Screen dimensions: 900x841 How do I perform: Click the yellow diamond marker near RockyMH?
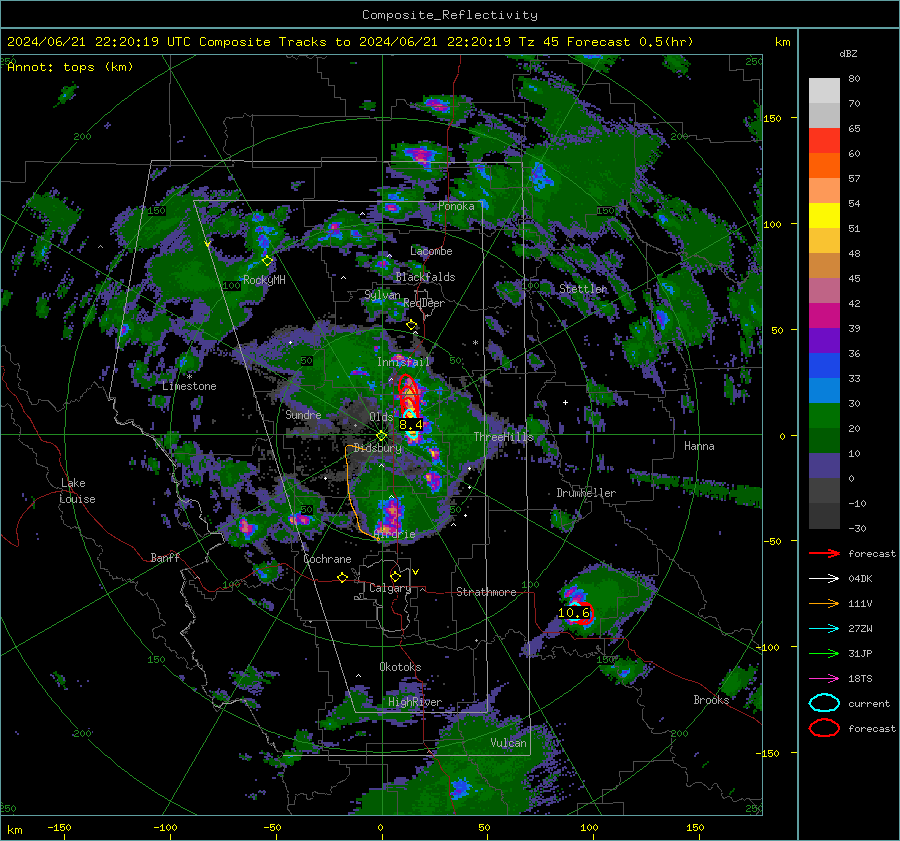click(x=267, y=261)
